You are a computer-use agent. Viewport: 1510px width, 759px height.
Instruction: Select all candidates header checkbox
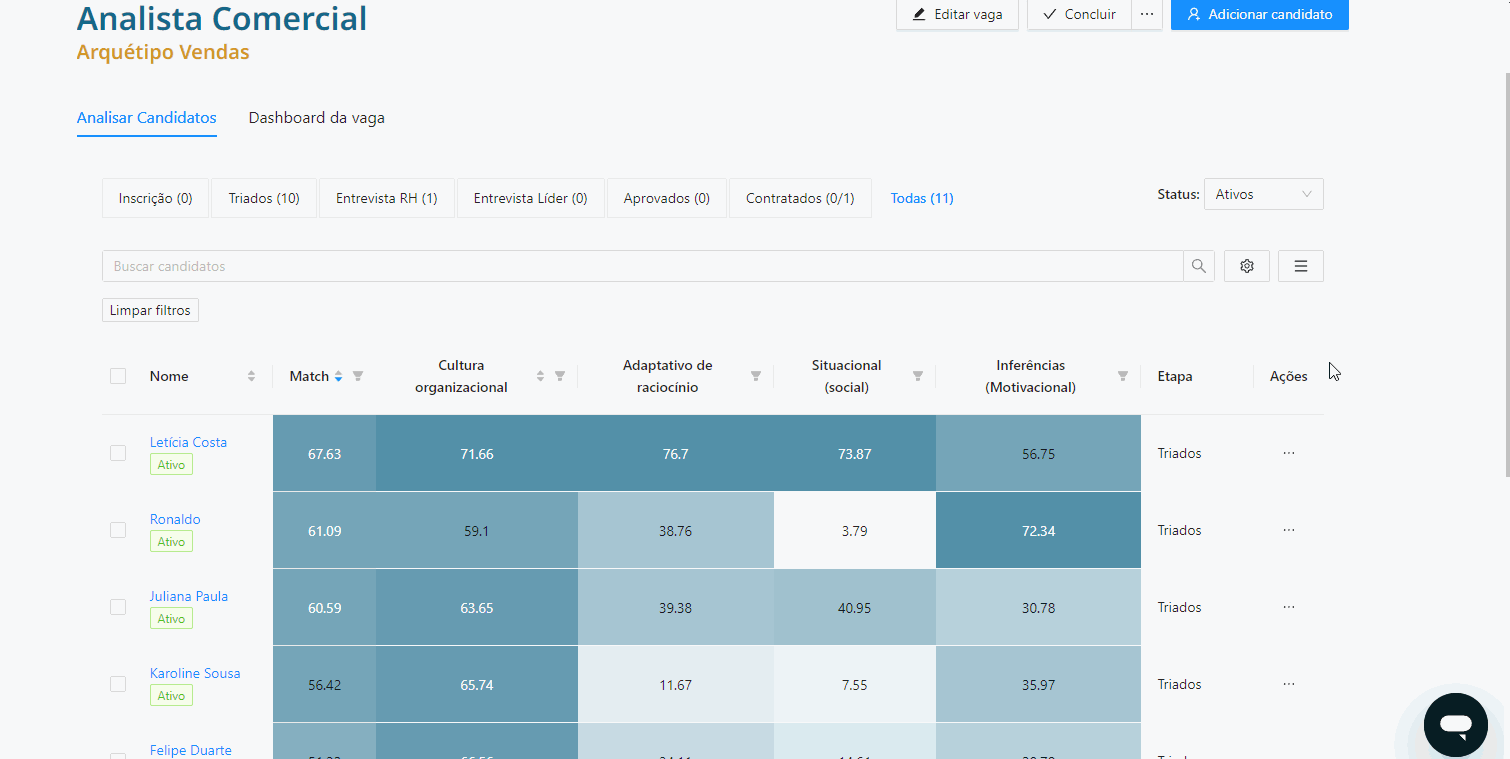(118, 376)
